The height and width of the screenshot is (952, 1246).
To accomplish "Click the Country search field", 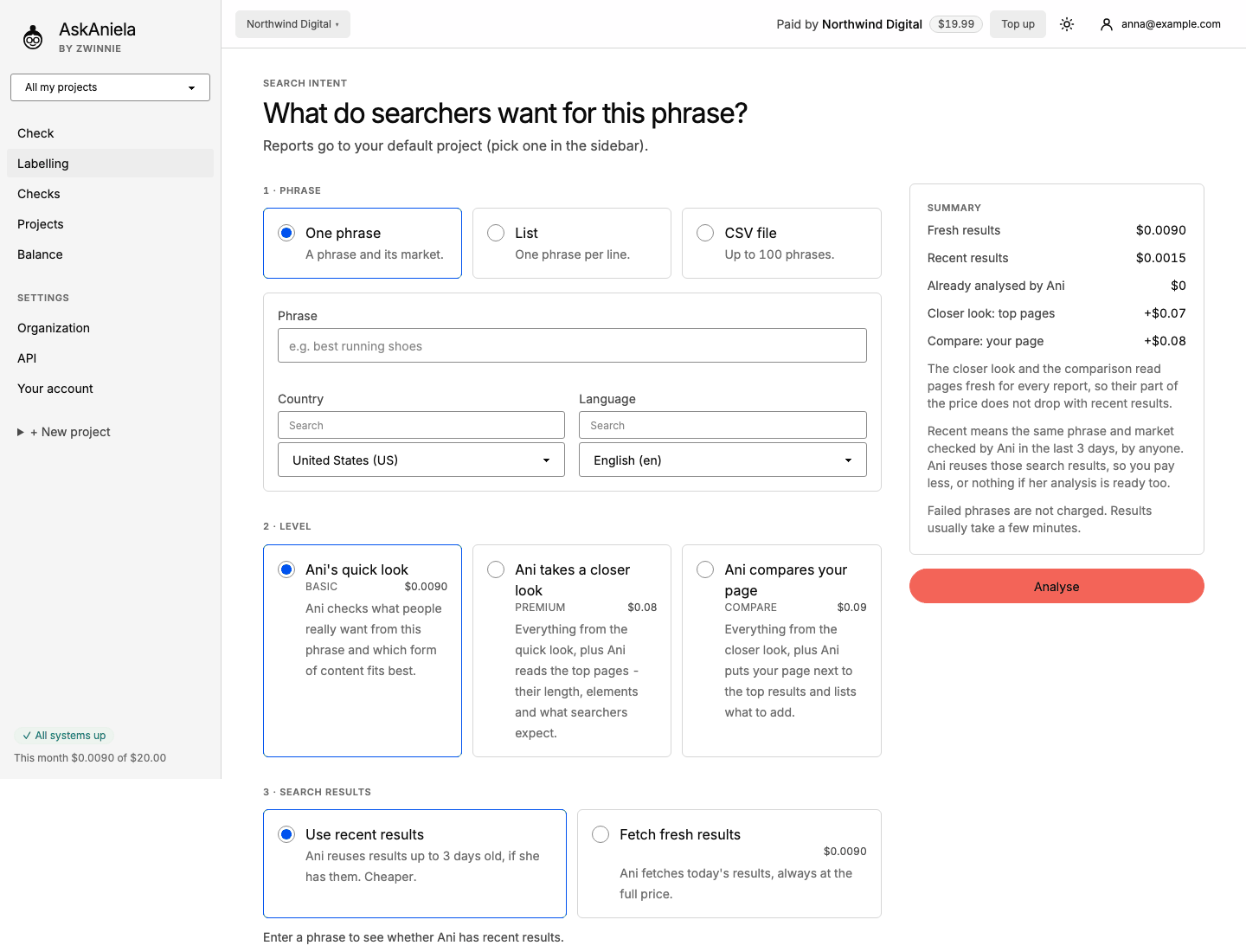I will point(421,425).
